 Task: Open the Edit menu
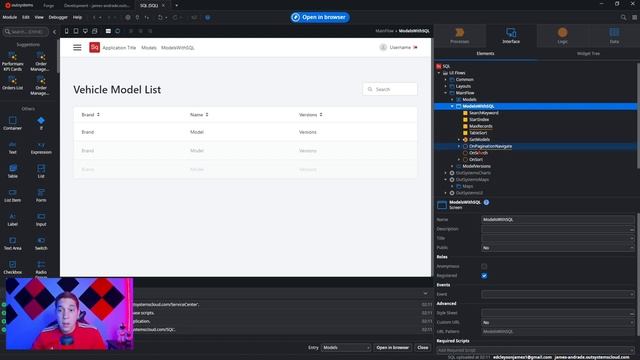pyautogui.click(x=26, y=18)
